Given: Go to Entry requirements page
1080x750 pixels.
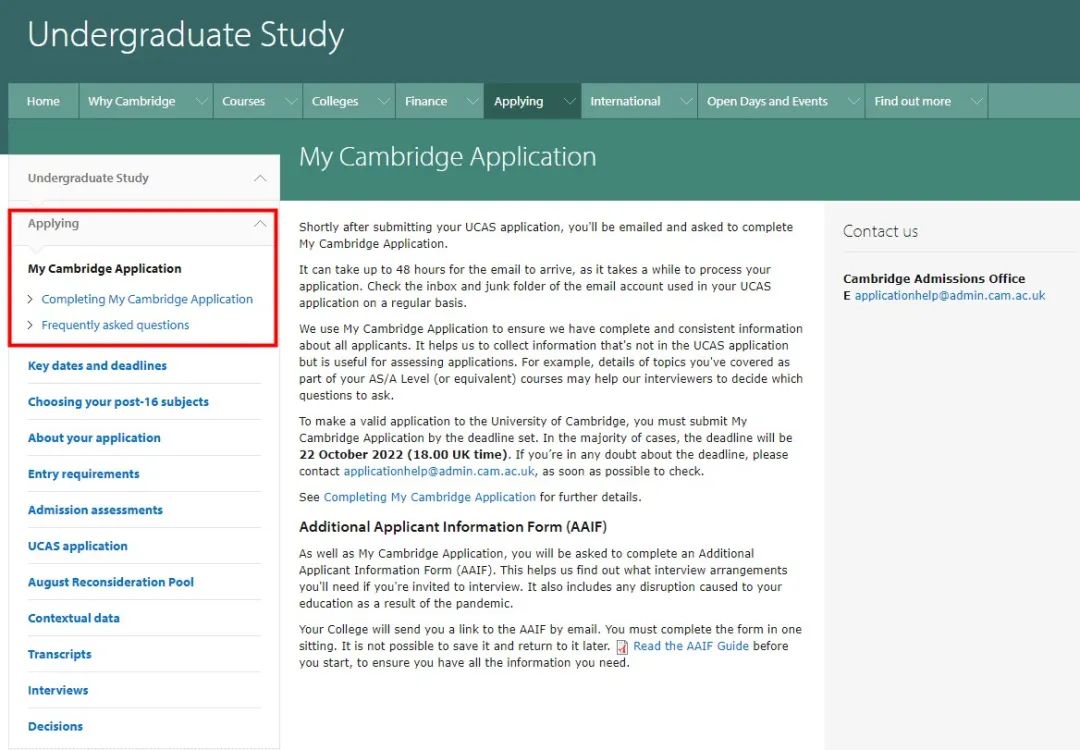Looking at the screenshot, I should click(x=84, y=474).
